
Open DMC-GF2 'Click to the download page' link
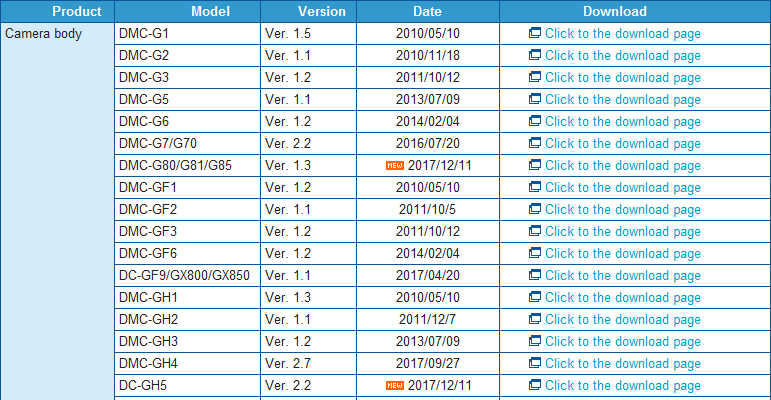click(x=623, y=210)
